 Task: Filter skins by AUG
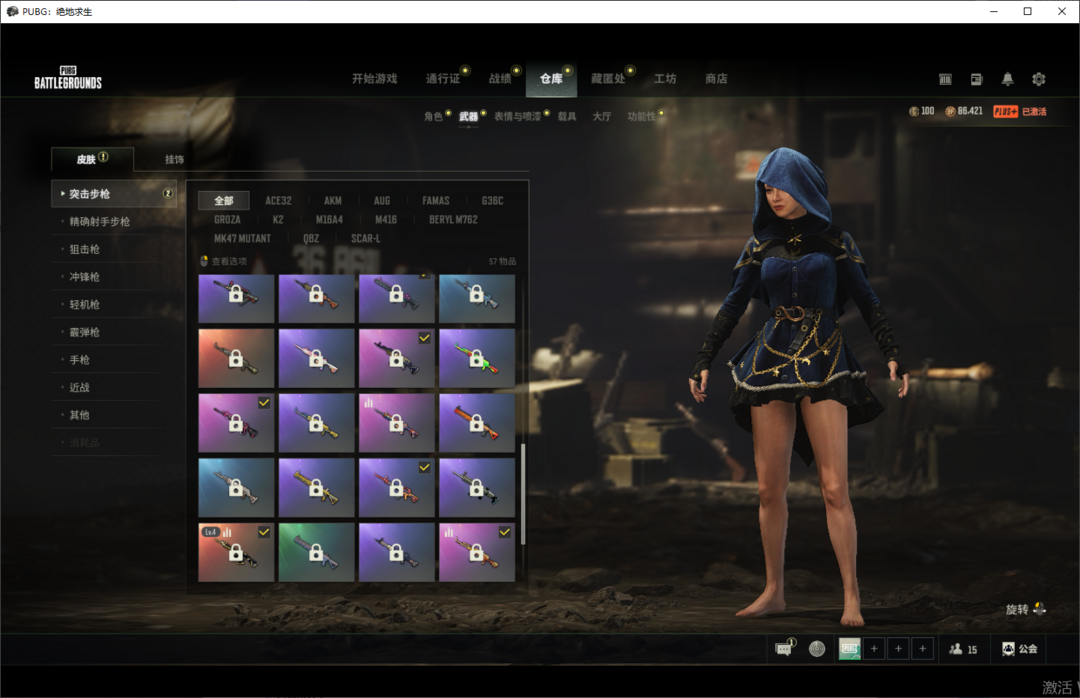pyautogui.click(x=382, y=201)
